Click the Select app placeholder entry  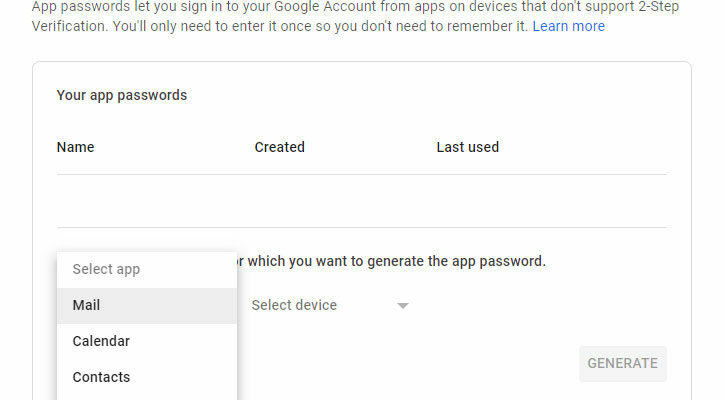click(147, 269)
